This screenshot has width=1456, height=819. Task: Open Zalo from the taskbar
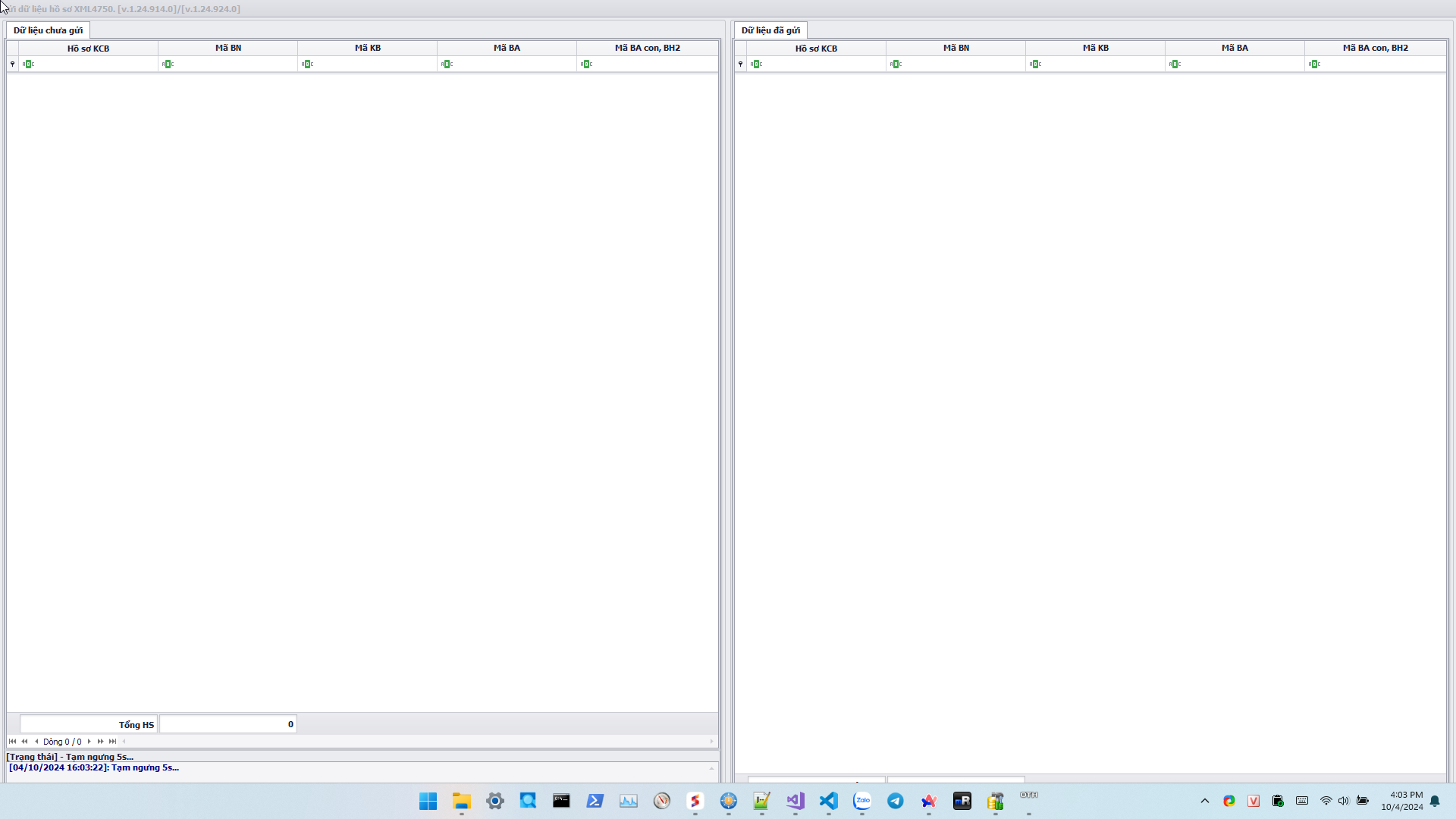coord(862,801)
